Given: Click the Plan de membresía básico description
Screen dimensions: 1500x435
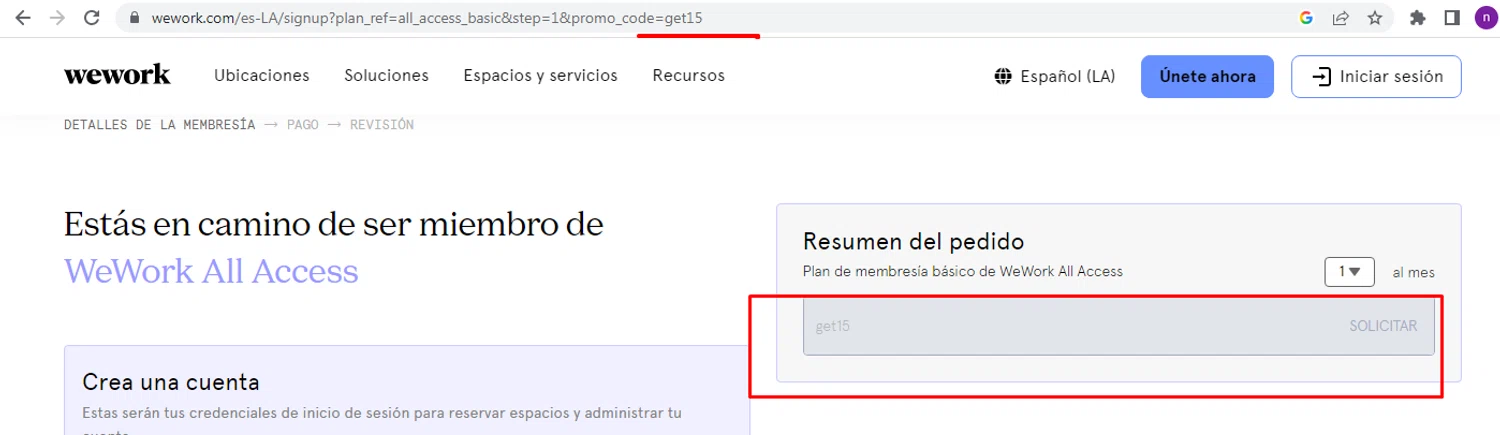Looking at the screenshot, I should pyautogui.click(x=963, y=271).
